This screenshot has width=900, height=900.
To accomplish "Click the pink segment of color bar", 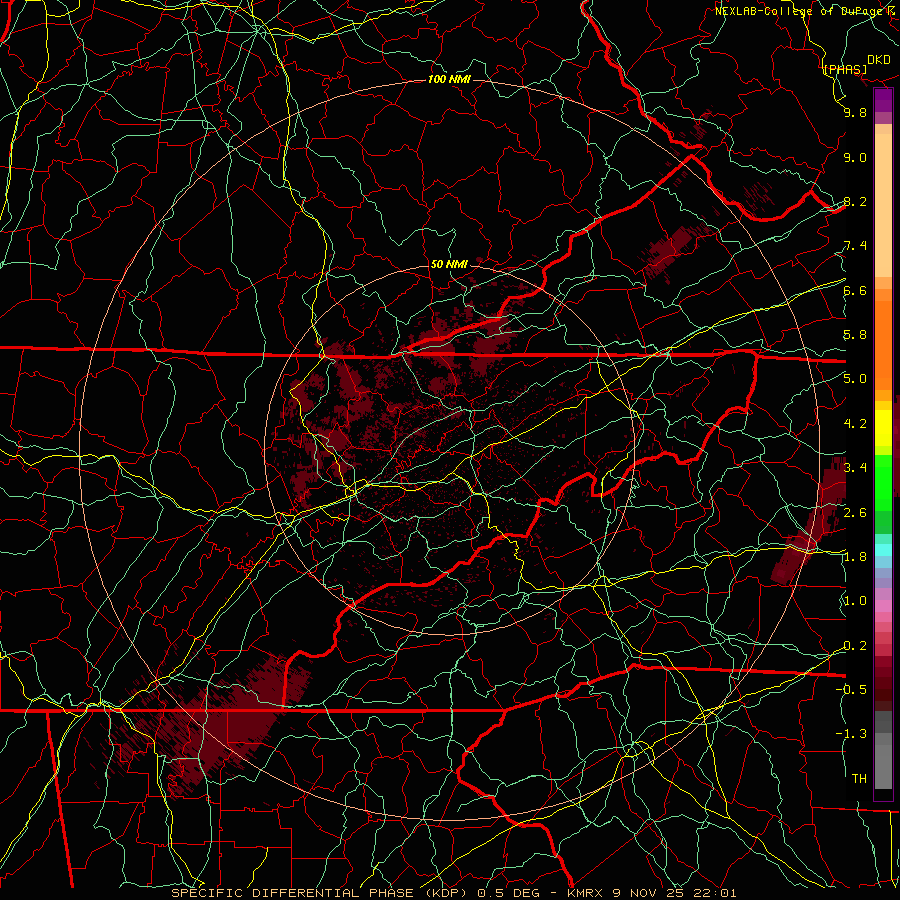I will pyautogui.click(x=883, y=606).
